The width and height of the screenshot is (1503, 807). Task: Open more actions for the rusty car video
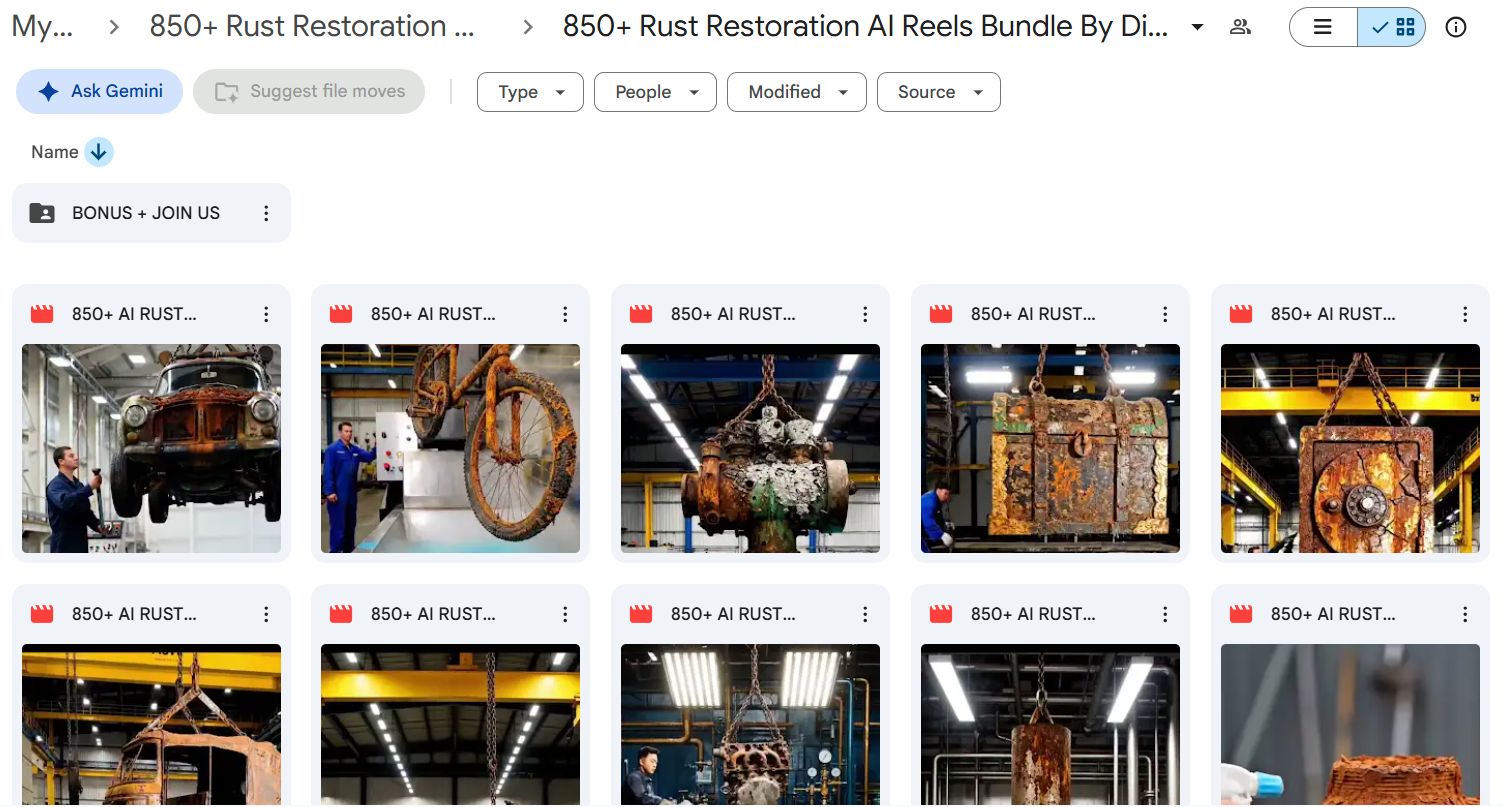(x=266, y=314)
